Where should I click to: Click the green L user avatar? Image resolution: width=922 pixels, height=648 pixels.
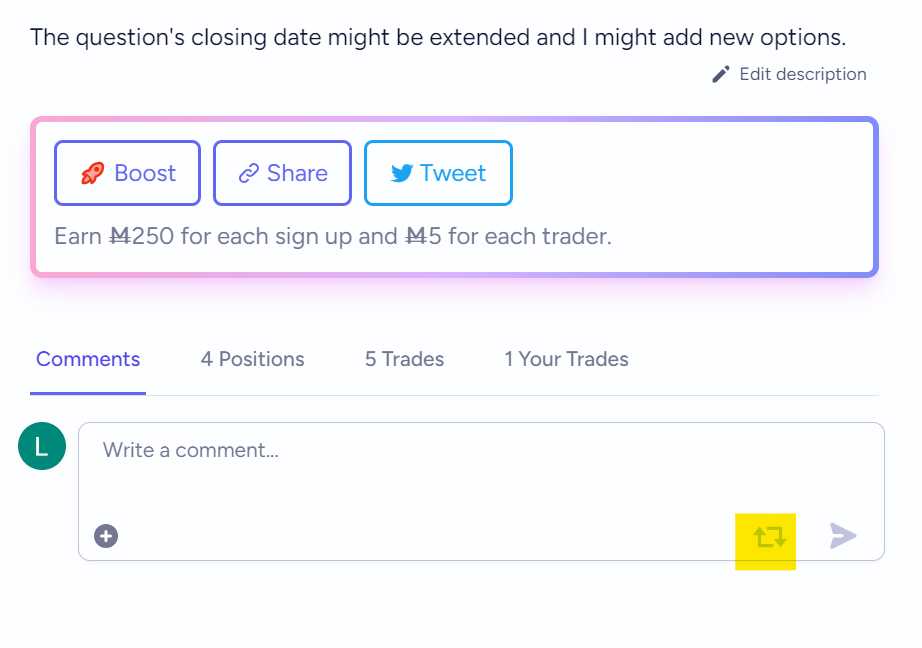pos(42,446)
